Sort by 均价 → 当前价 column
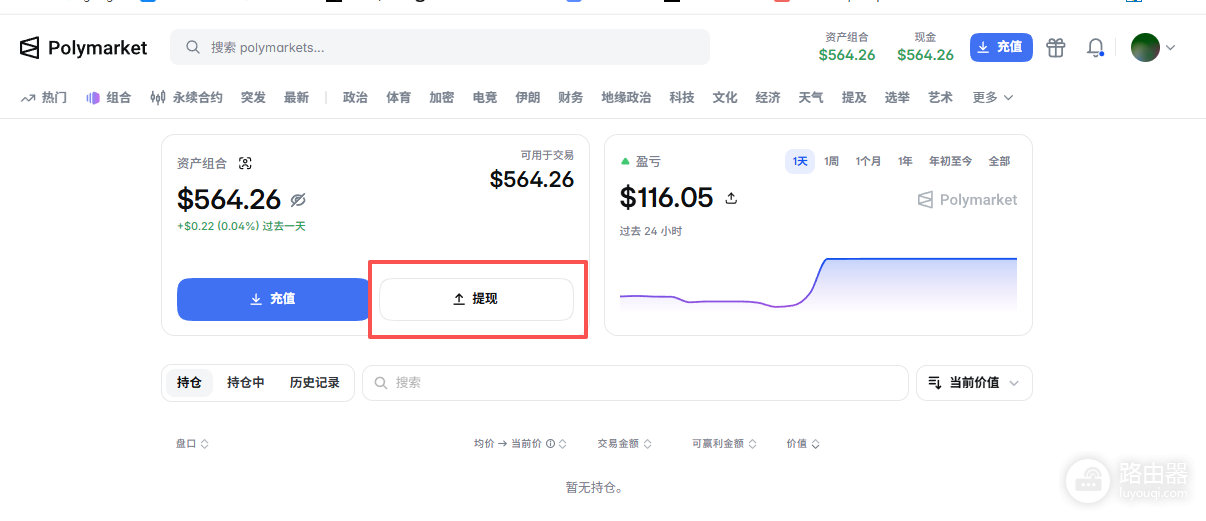This screenshot has width=1206, height=521. tap(521, 444)
